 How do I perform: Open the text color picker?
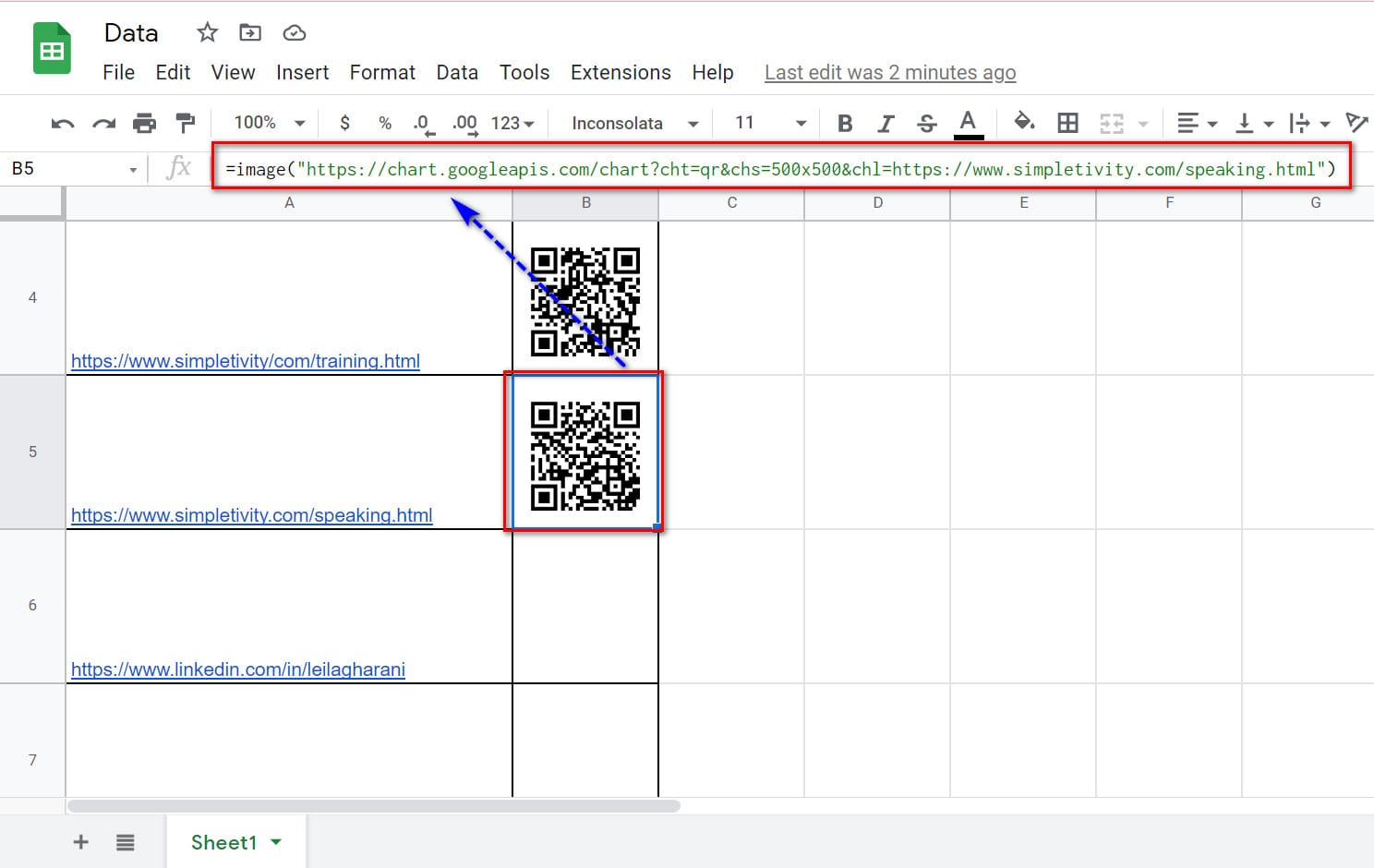[968, 124]
